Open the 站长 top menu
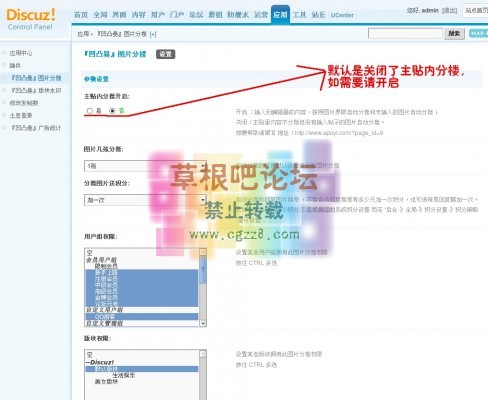 pos(318,15)
